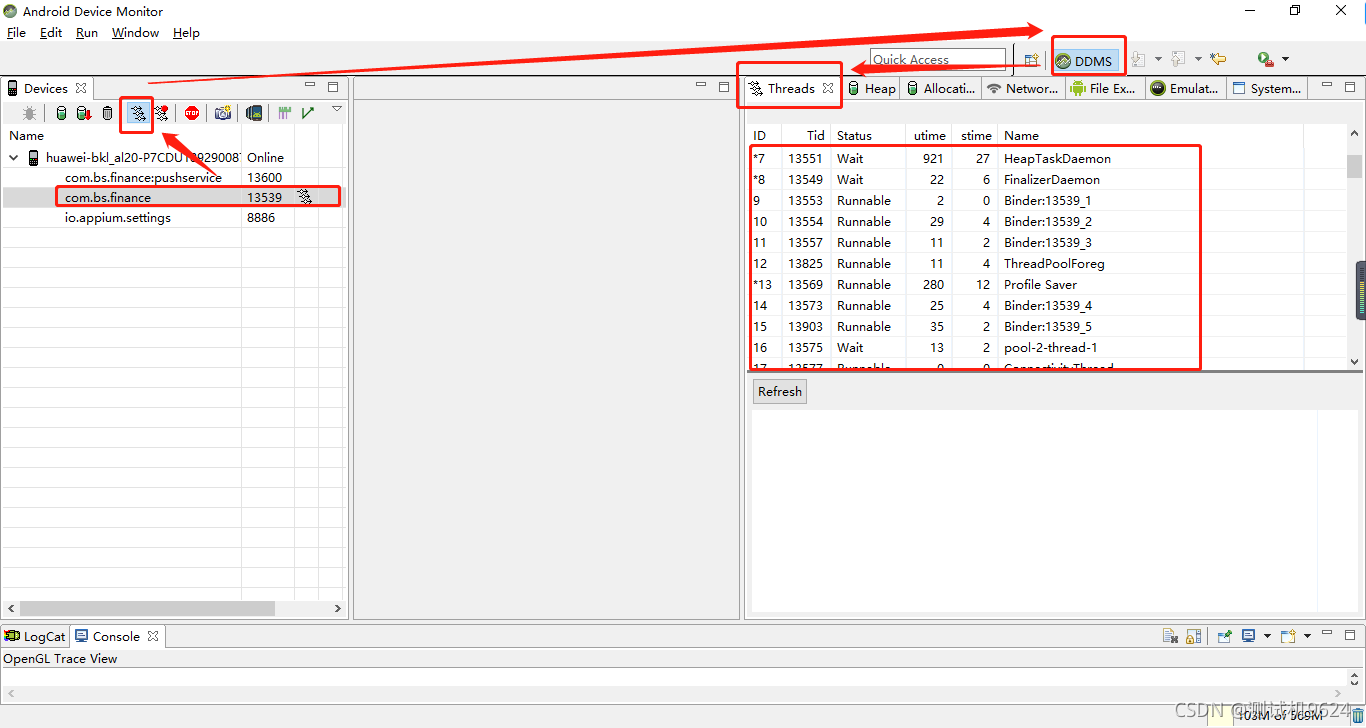Viewport: 1366px width, 728px height.
Task: Click the Refresh button under threads list
Action: [780, 392]
